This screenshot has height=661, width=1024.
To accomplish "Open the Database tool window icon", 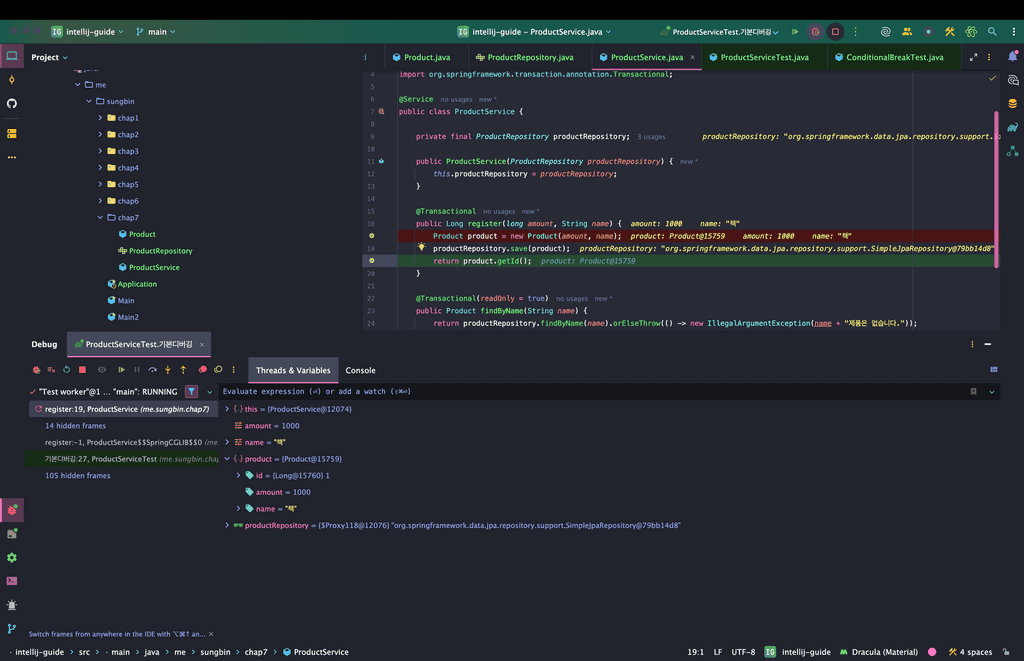I will (1012, 103).
